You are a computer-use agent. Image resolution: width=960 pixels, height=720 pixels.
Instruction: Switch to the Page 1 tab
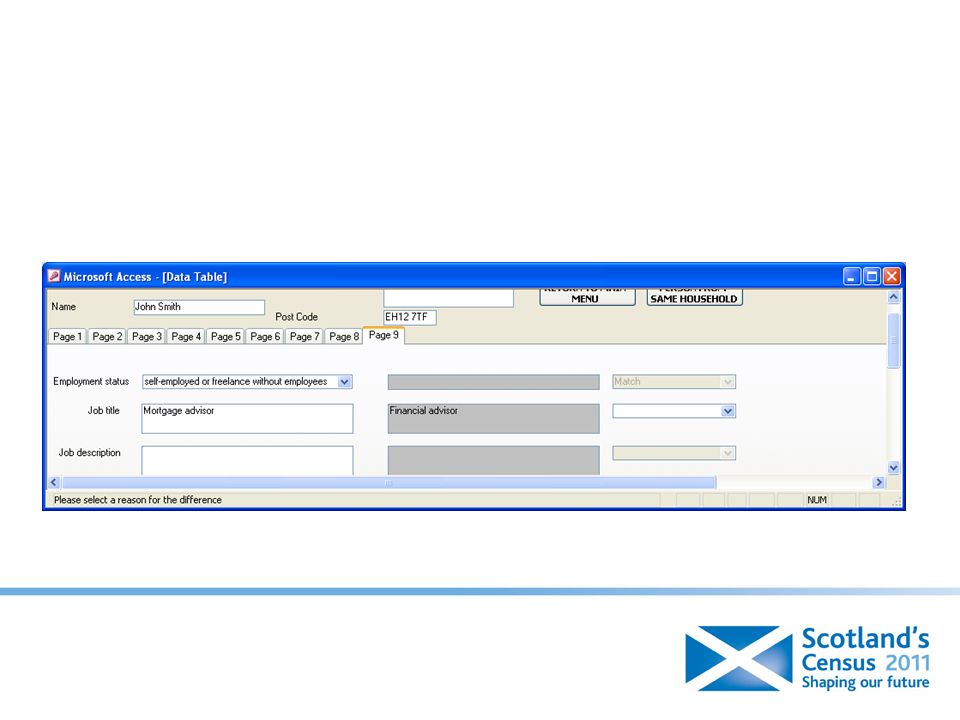coord(67,336)
